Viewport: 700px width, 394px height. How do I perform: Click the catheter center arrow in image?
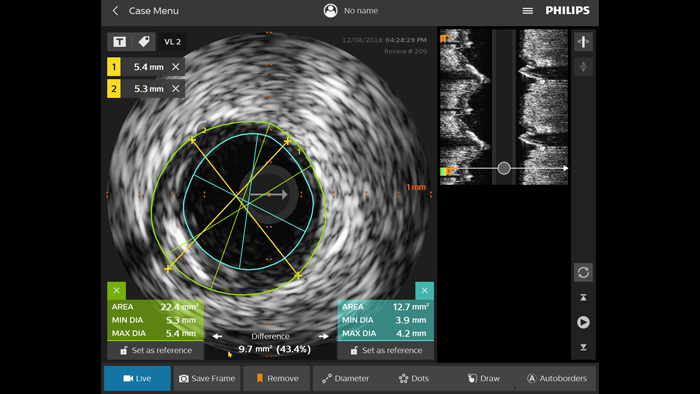[x=269, y=195]
